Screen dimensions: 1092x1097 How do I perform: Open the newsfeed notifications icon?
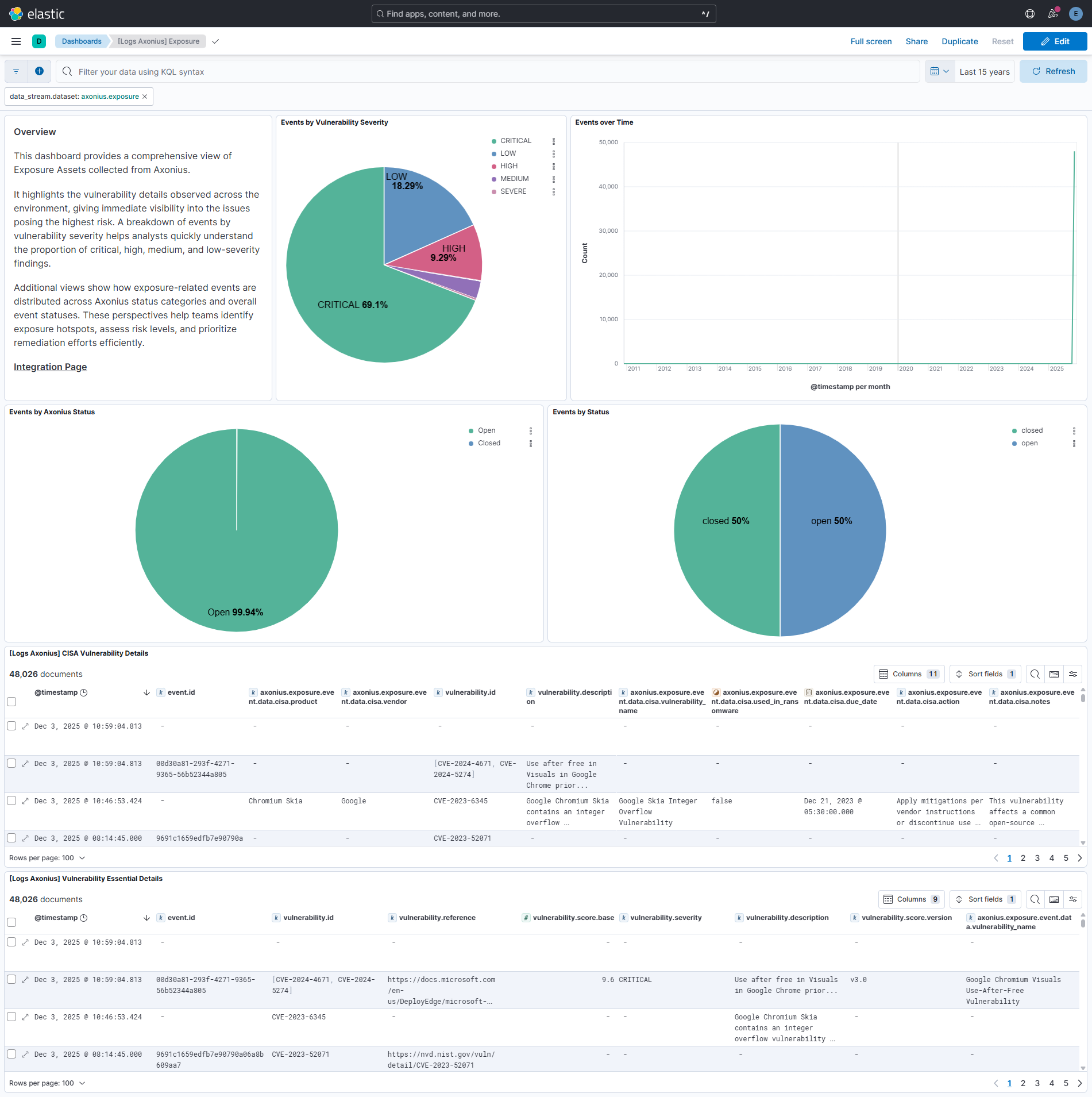[x=1053, y=14]
